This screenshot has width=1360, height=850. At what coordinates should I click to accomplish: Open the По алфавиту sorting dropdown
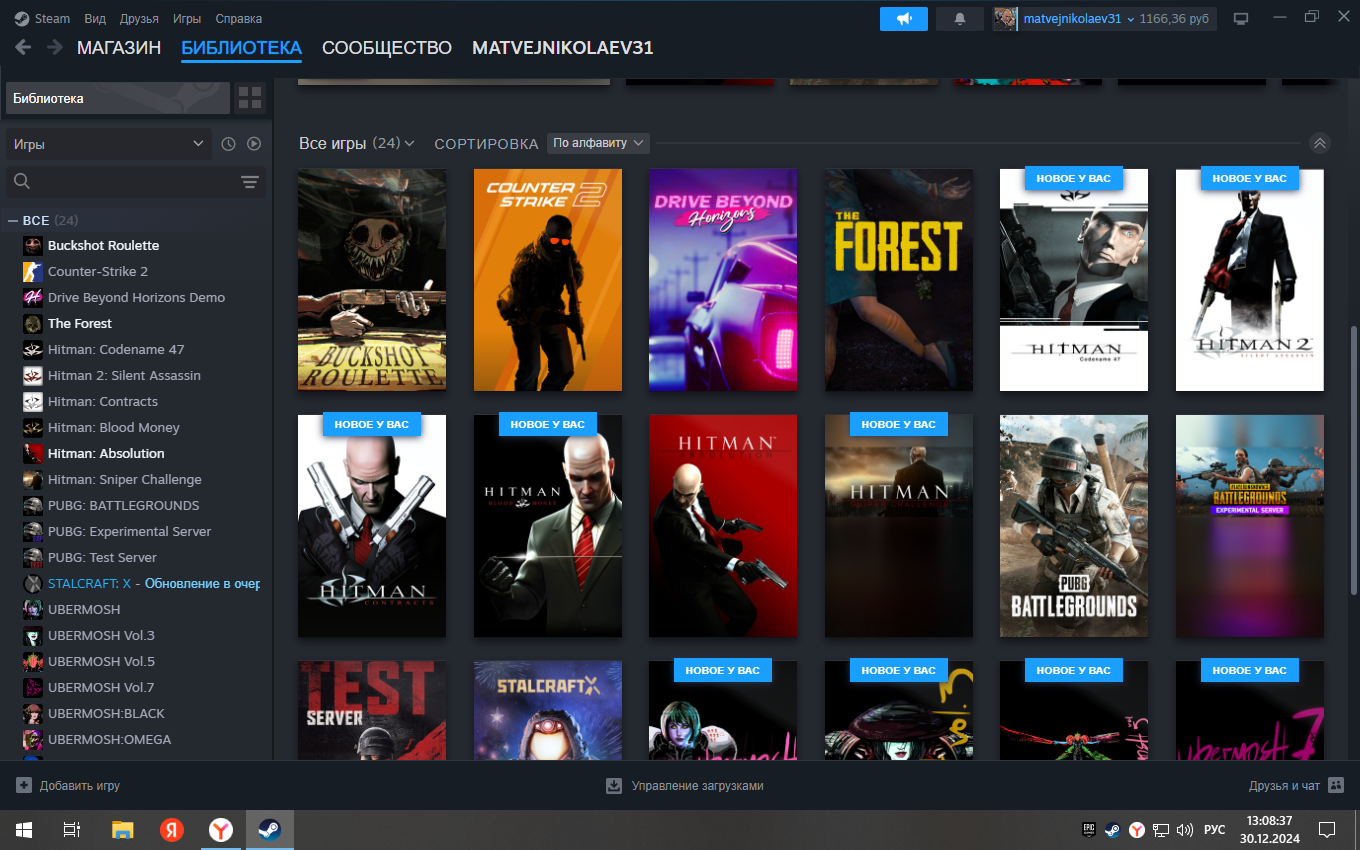click(x=598, y=143)
